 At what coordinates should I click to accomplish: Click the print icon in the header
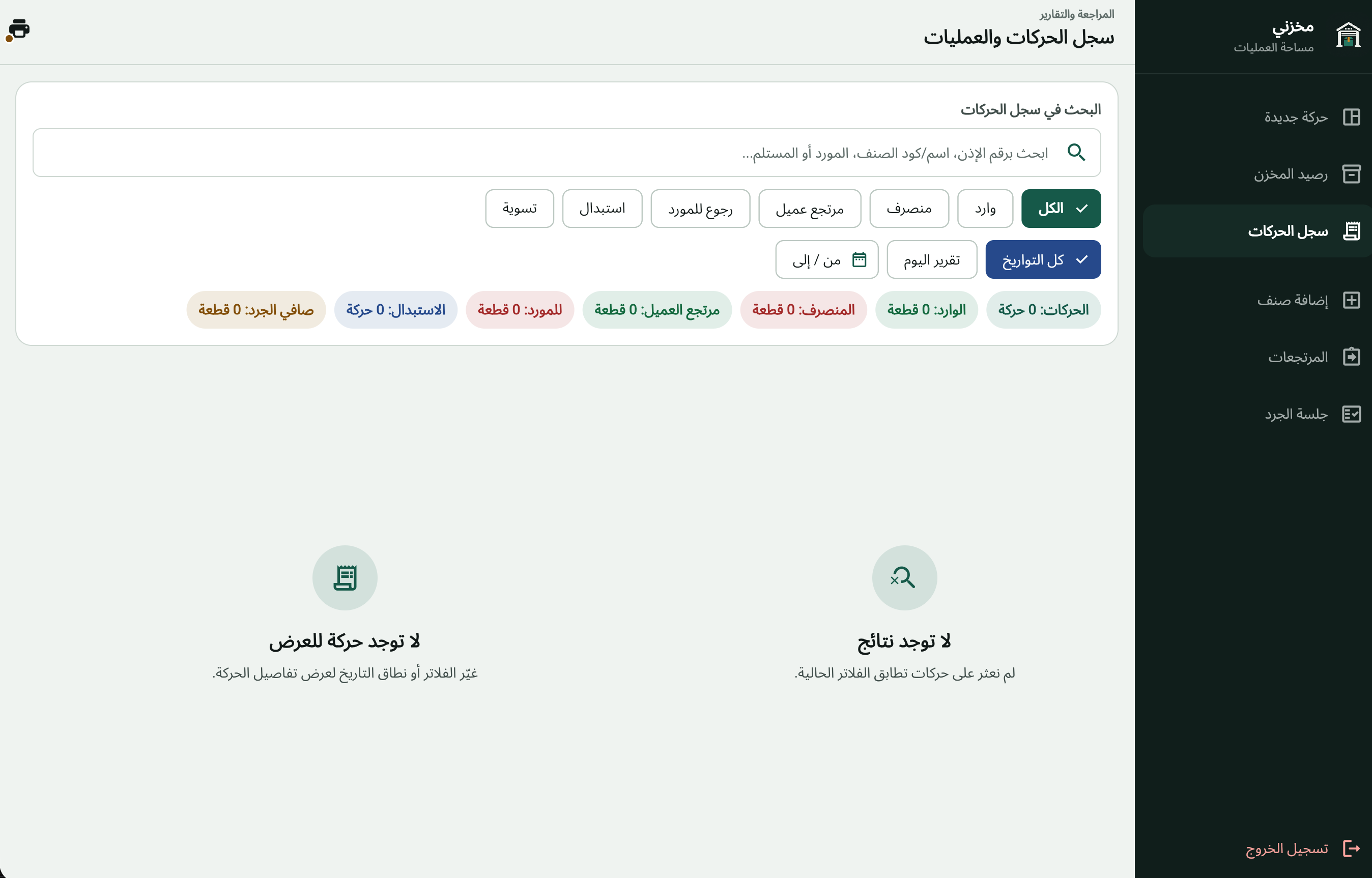[x=19, y=28]
